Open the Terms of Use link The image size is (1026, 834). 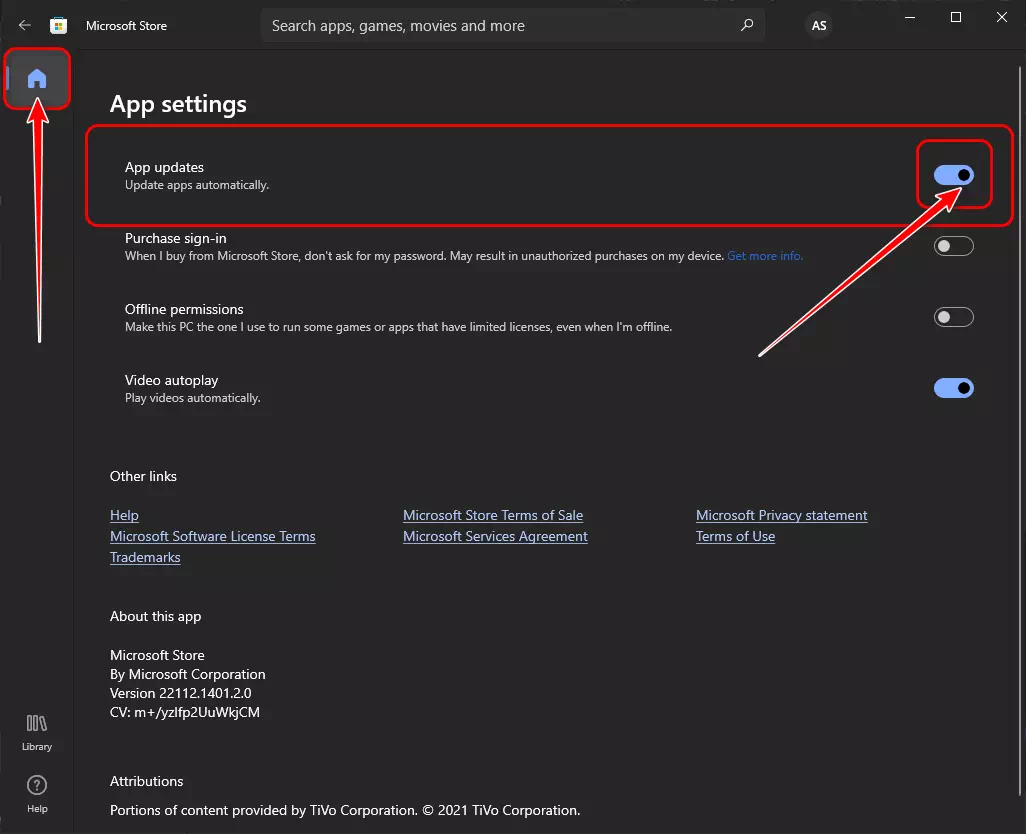735,536
